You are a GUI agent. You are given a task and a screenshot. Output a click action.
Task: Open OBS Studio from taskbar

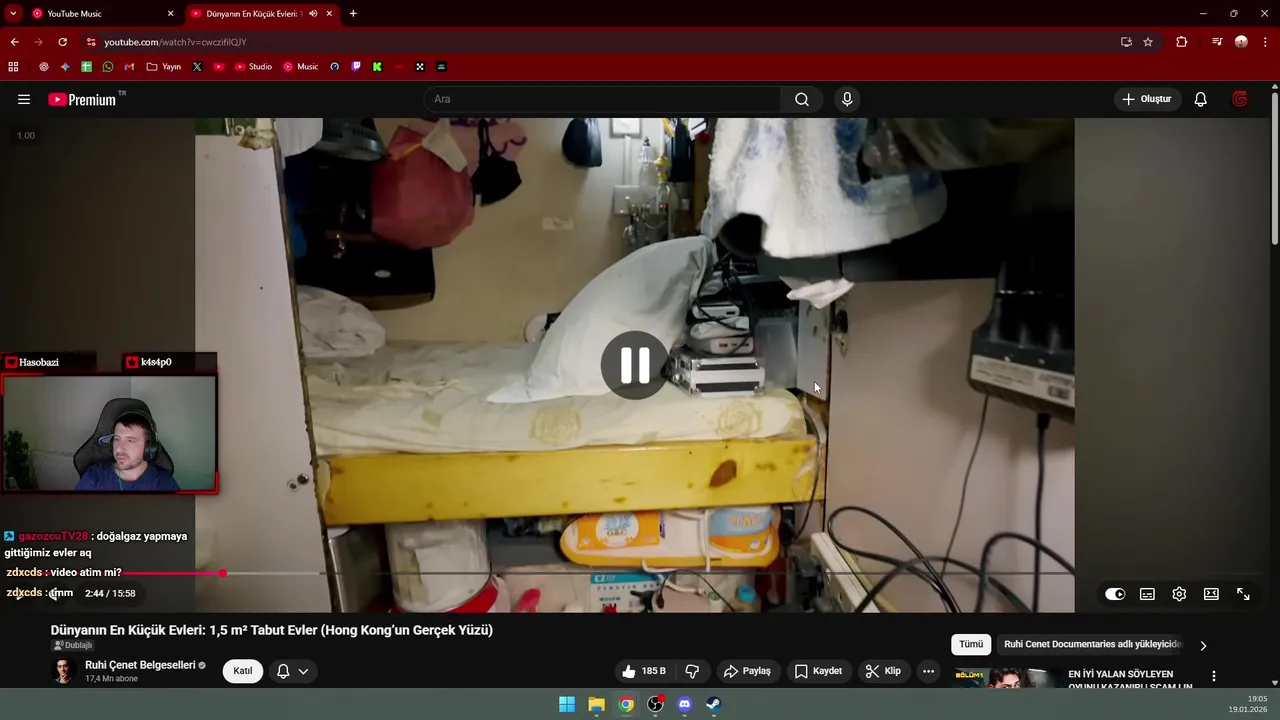click(x=655, y=704)
